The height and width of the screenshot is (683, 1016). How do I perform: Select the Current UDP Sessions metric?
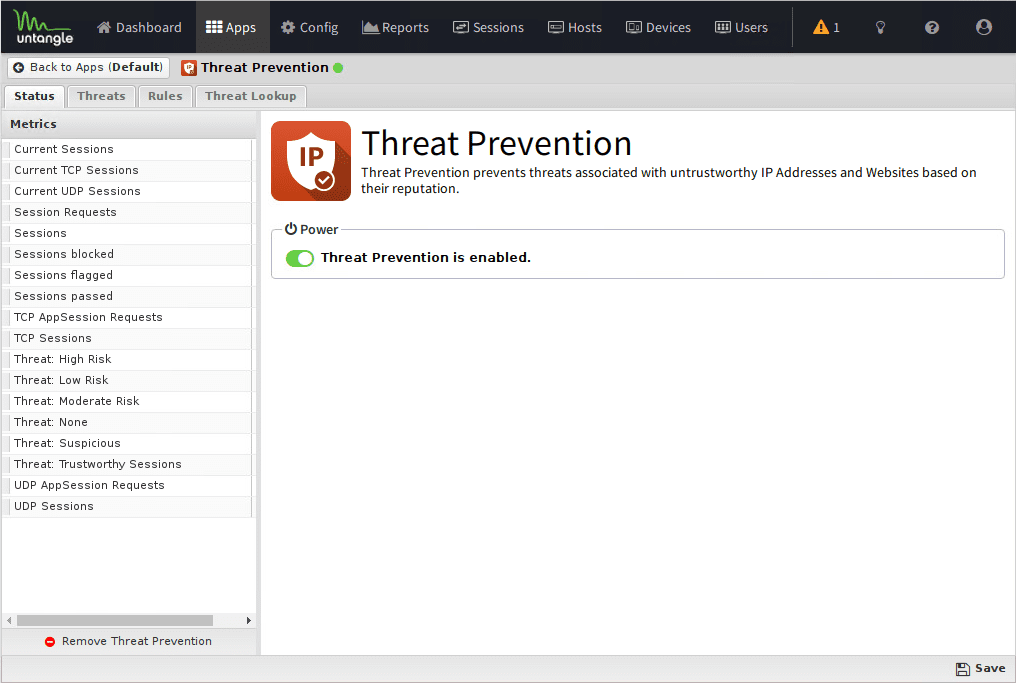point(128,191)
